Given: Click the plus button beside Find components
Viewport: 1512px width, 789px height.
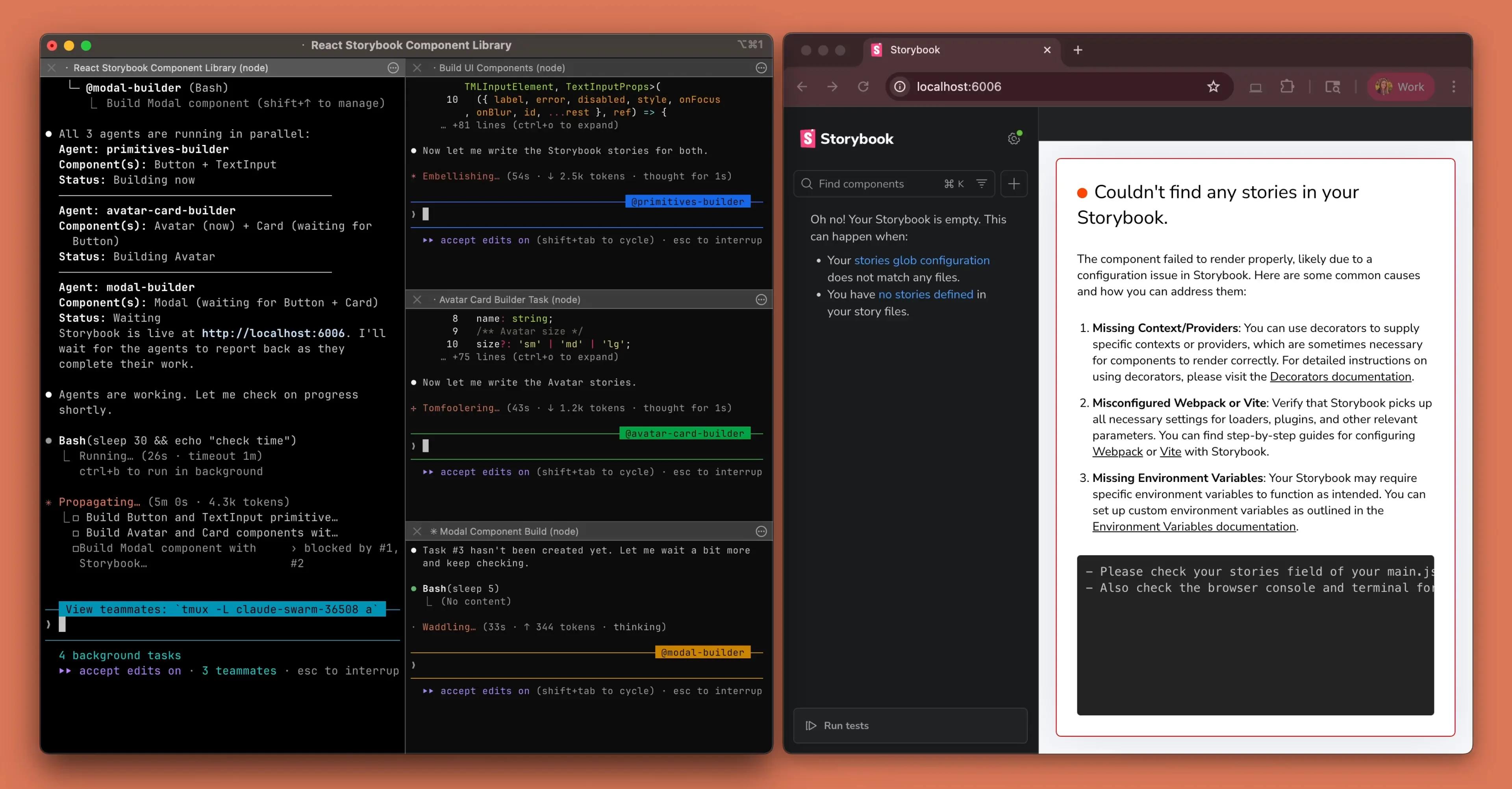Looking at the screenshot, I should coord(1014,184).
